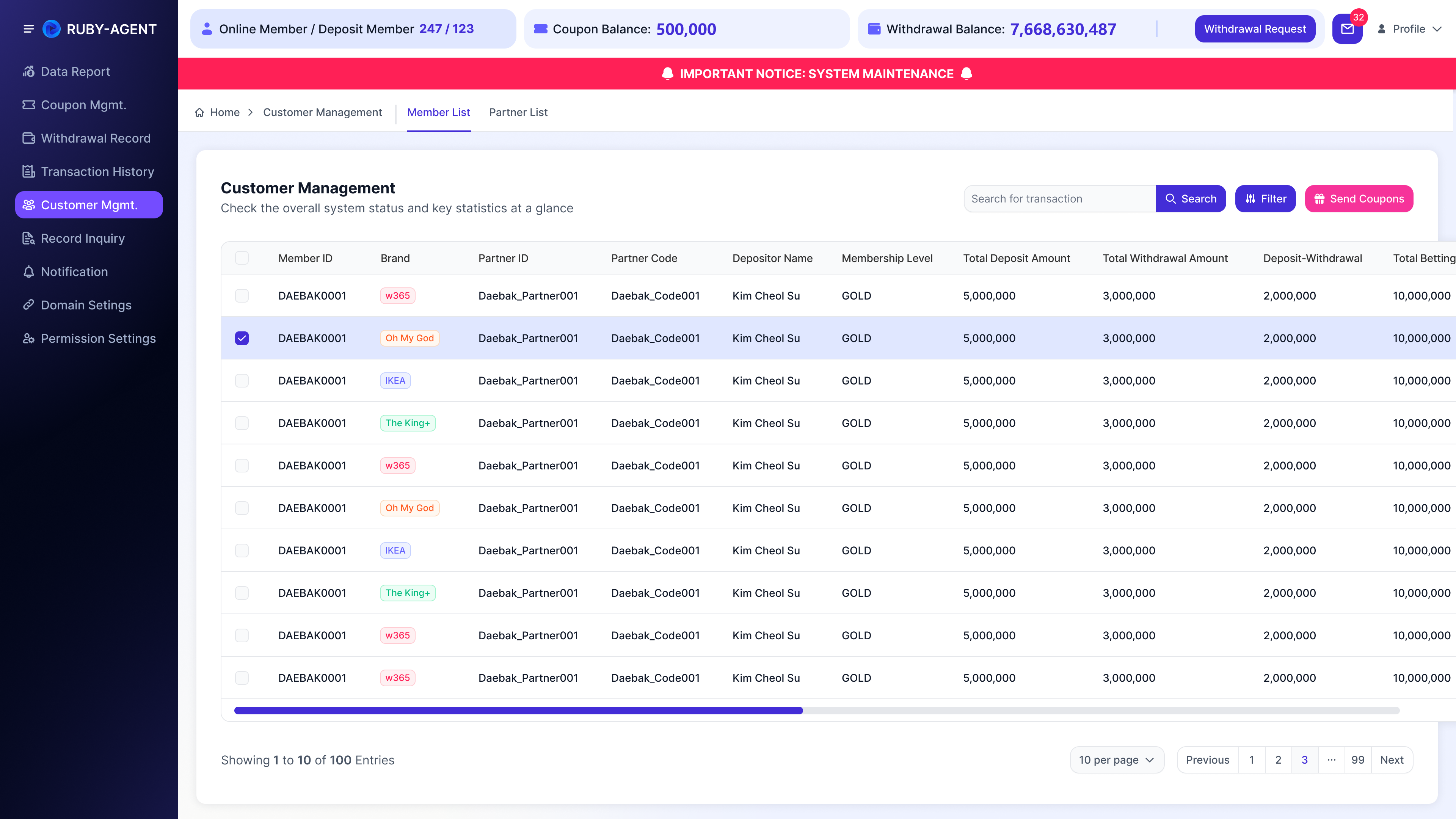This screenshot has width=1456, height=819.
Task: Click the Home breadcrumb icon
Action: pos(199,113)
